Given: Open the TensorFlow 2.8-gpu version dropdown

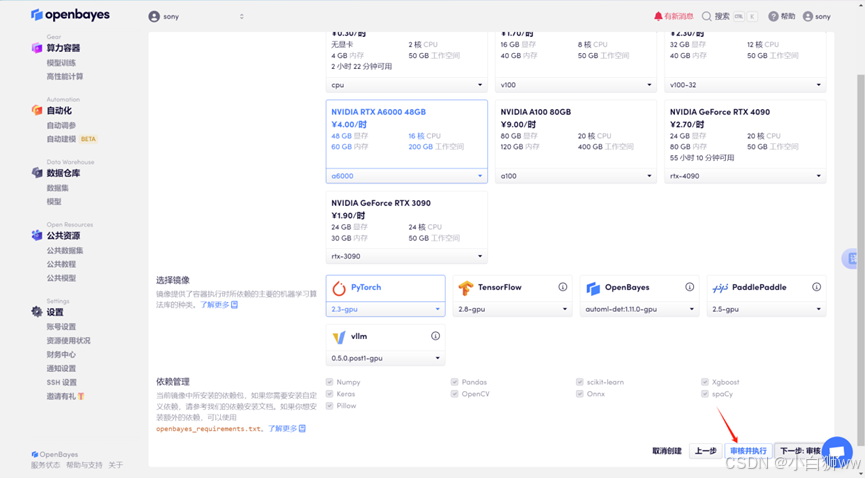Looking at the screenshot, I should click(512, 309).
